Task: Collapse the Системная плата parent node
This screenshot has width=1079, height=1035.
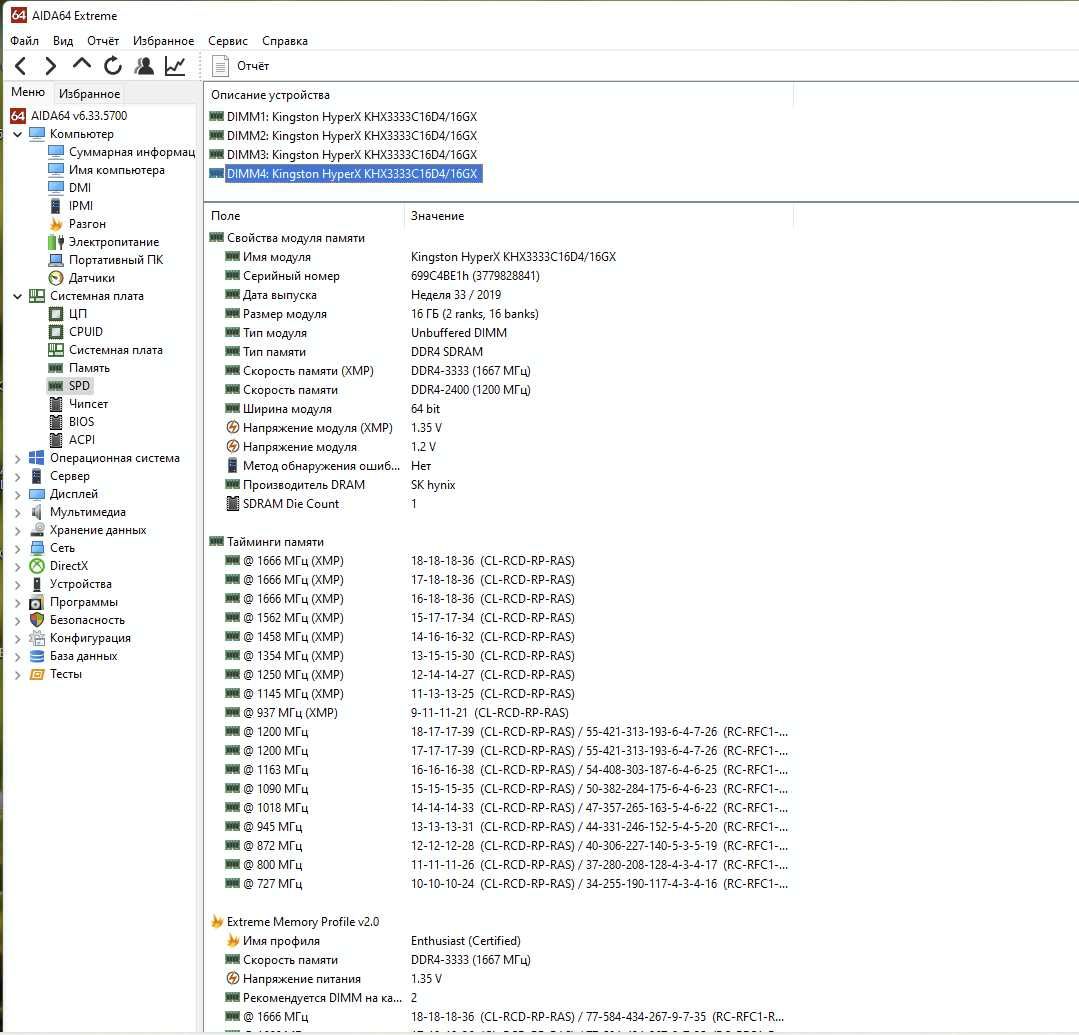Action: (x=17, y=297)
